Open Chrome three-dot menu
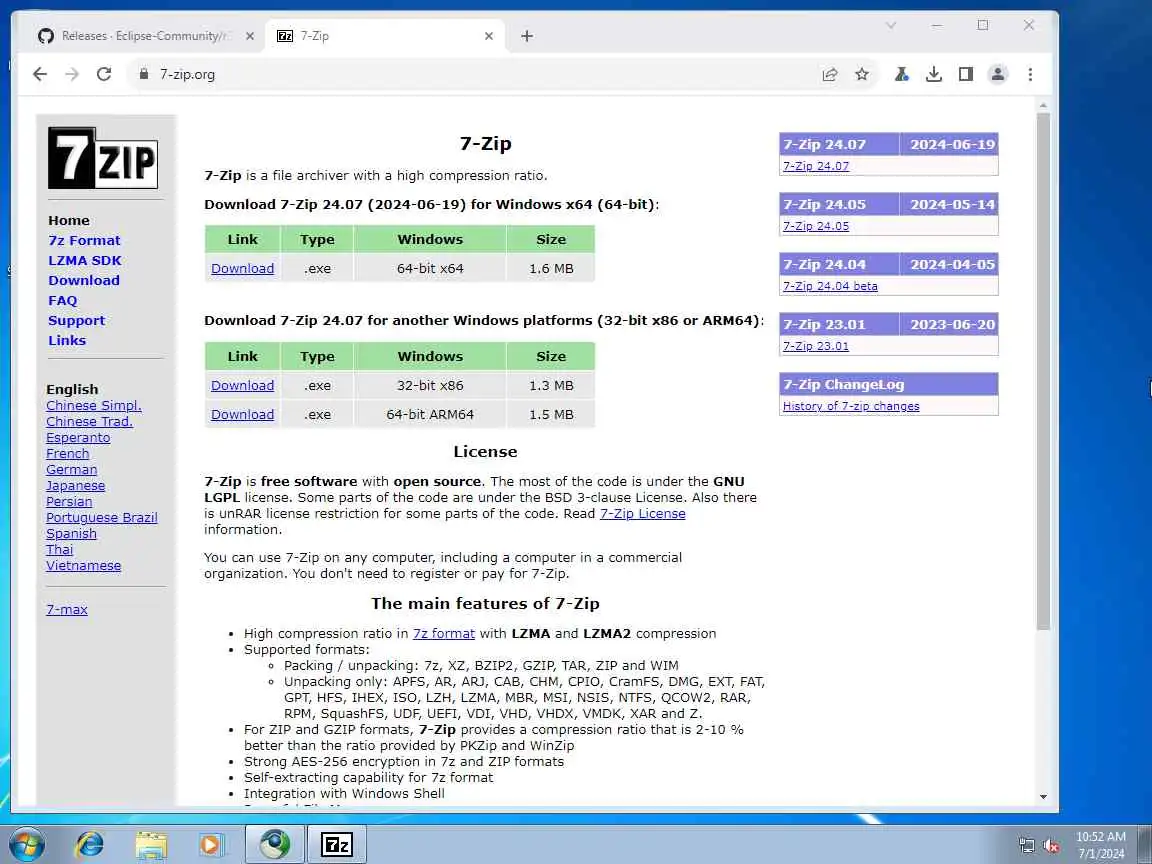 pyautogui.click(x=1030, y=74)
